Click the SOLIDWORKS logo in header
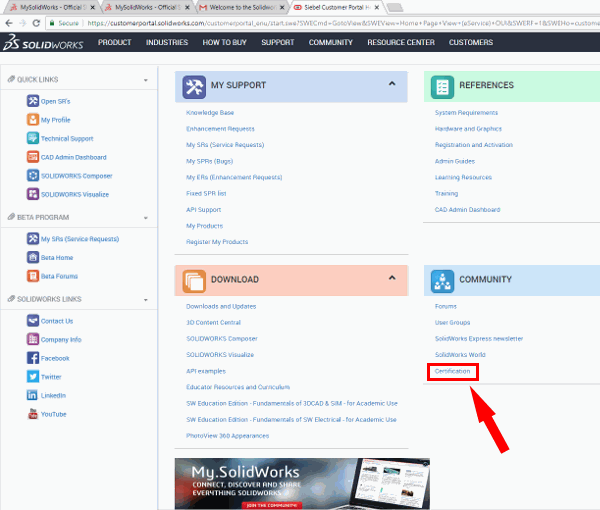Screen dimensions: 600x510 pos(43,42)
